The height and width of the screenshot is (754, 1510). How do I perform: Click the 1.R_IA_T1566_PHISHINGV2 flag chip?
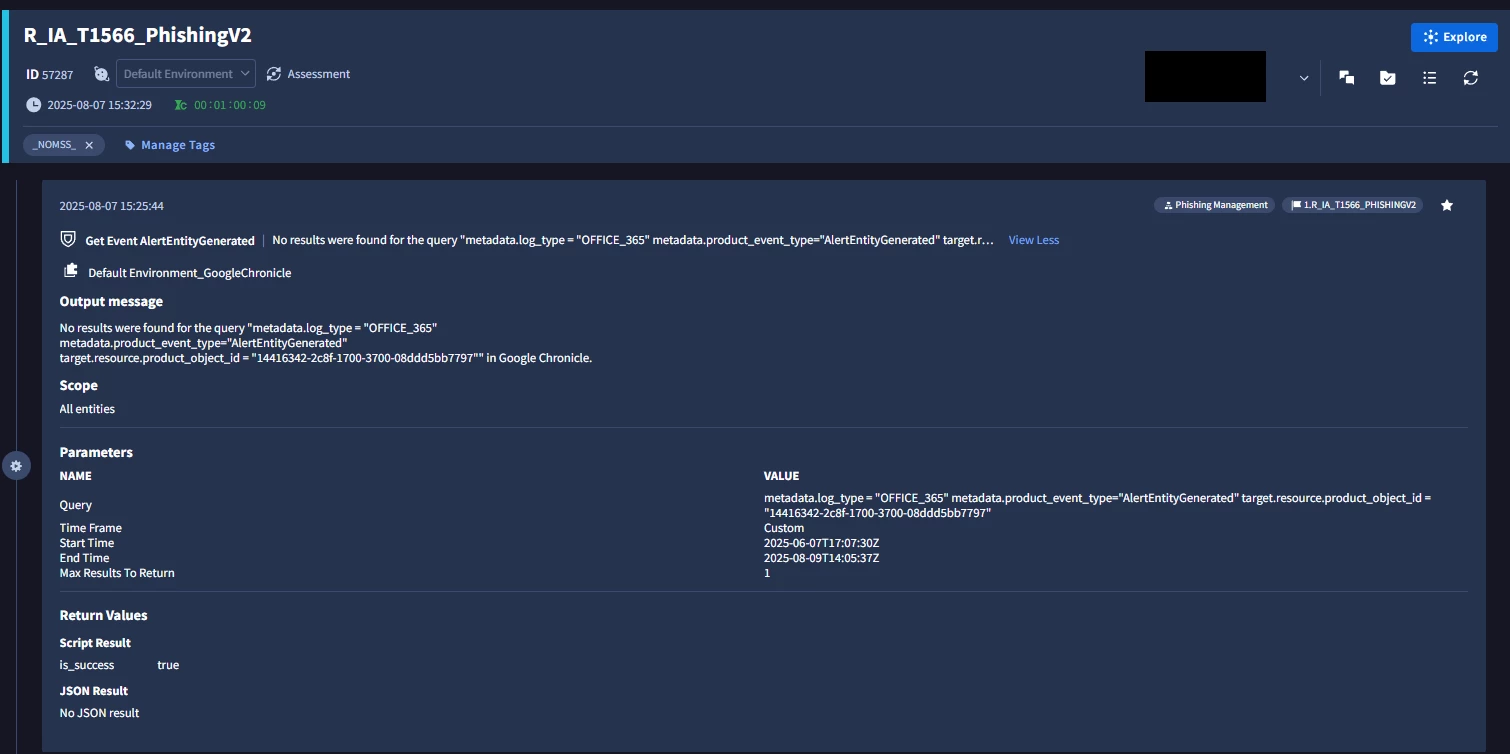coord(1353,205)
